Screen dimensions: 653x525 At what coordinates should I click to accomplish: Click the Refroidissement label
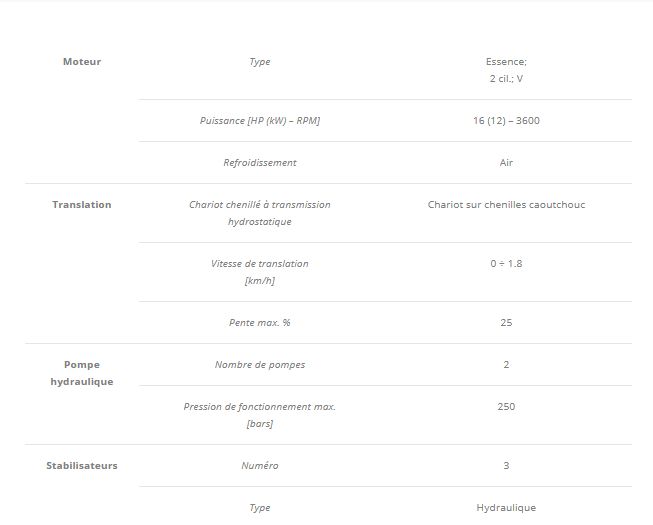coord(259,163)
